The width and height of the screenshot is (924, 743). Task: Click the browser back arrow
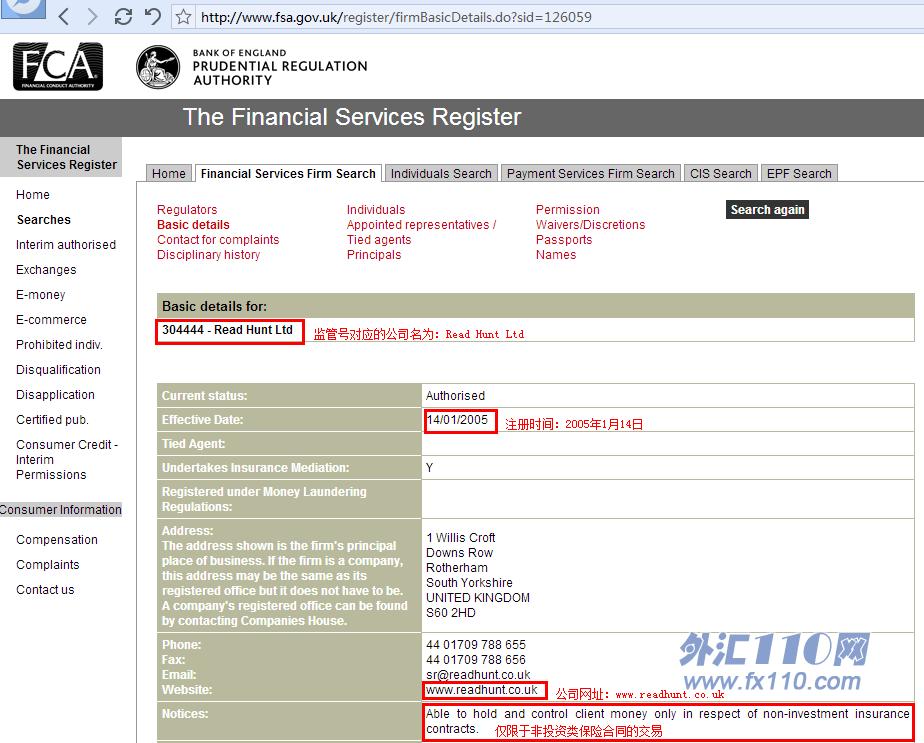pos(64,16)
